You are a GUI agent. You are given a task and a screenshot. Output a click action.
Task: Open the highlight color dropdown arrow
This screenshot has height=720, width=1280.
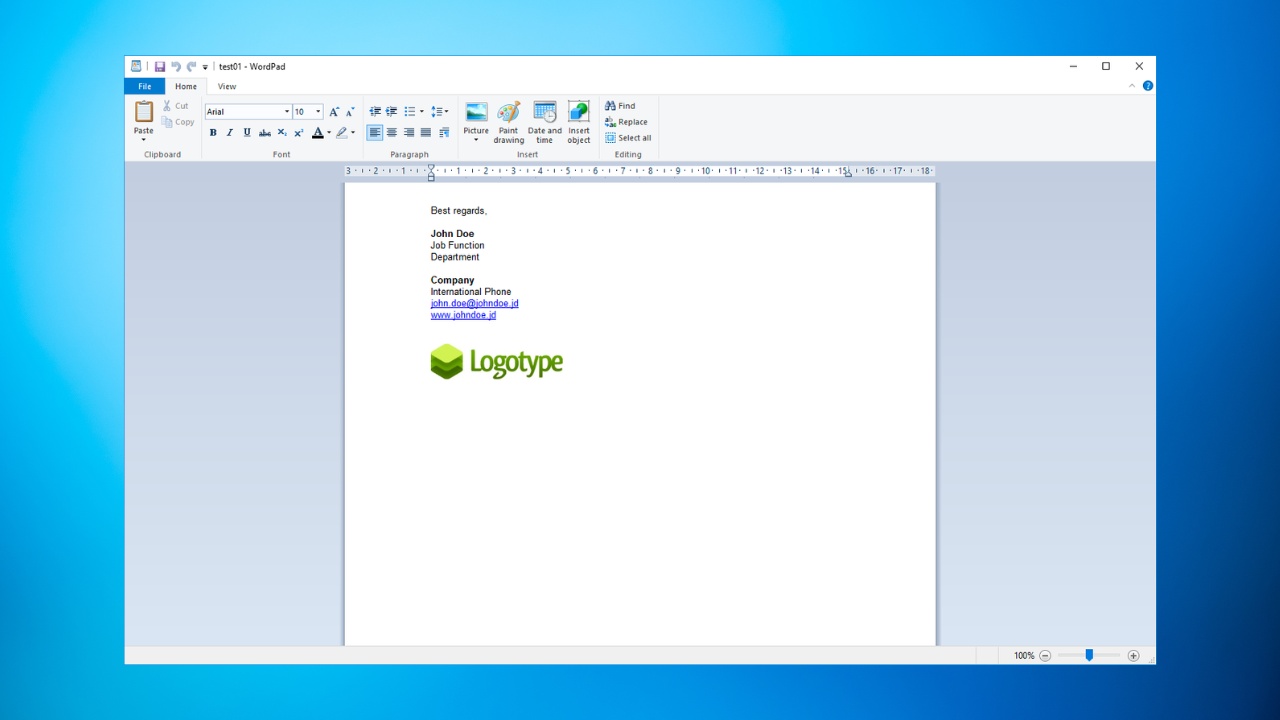pos(353,133)
